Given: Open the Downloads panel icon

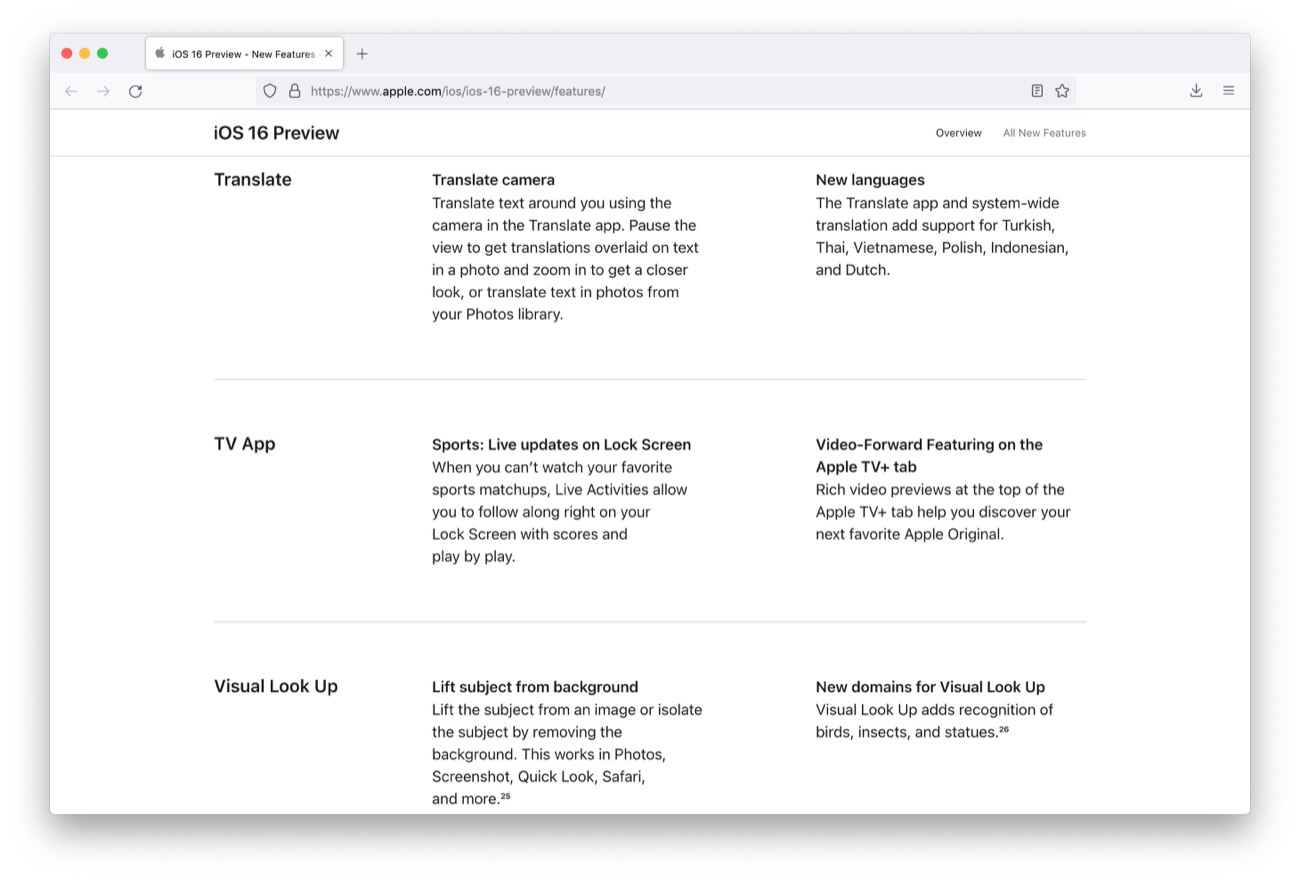Looking at the screenshot, I should point(1196,91).
